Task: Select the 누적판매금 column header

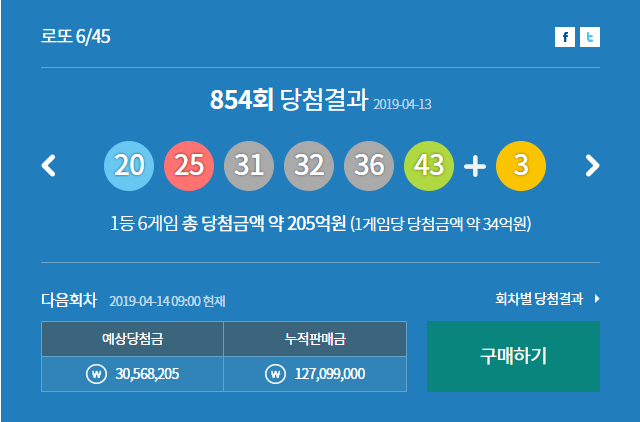Action: 314,339
